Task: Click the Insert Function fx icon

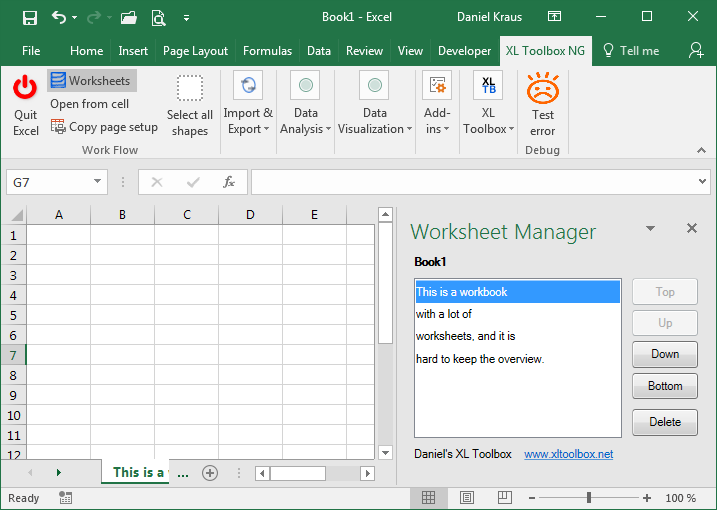Action: [229, 183]
